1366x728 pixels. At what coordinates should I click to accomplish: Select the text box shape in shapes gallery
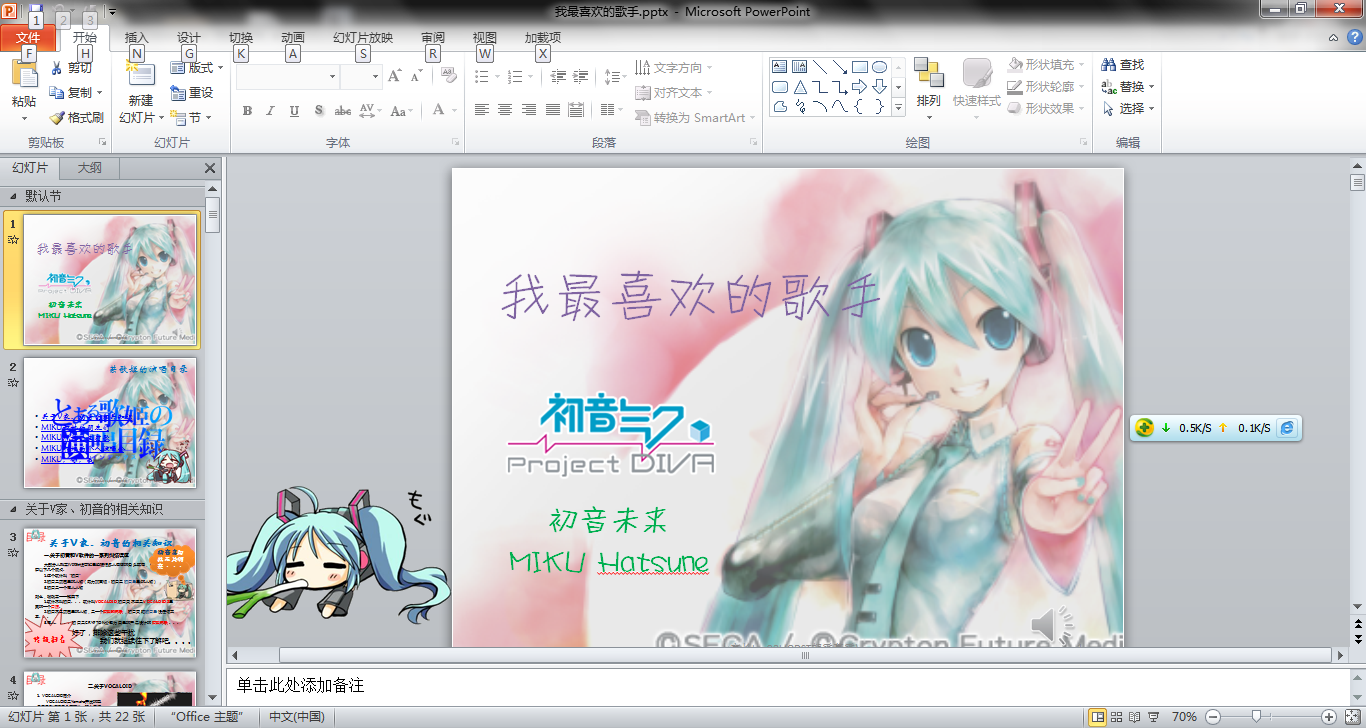point(780,67)
